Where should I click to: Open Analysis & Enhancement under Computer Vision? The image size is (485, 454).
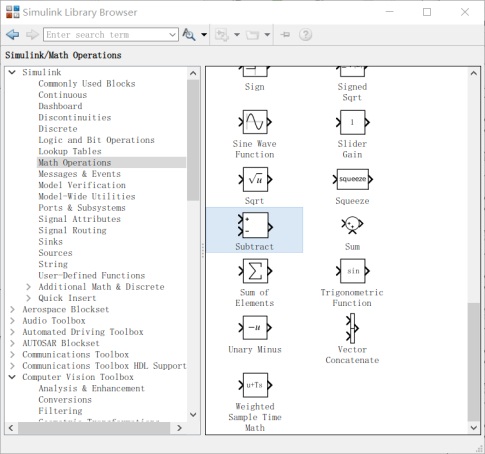tap(92, 388)
